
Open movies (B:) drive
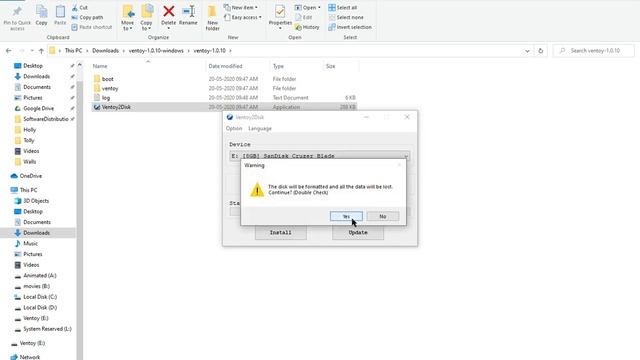pyautogui.click(x=36, y=286)
